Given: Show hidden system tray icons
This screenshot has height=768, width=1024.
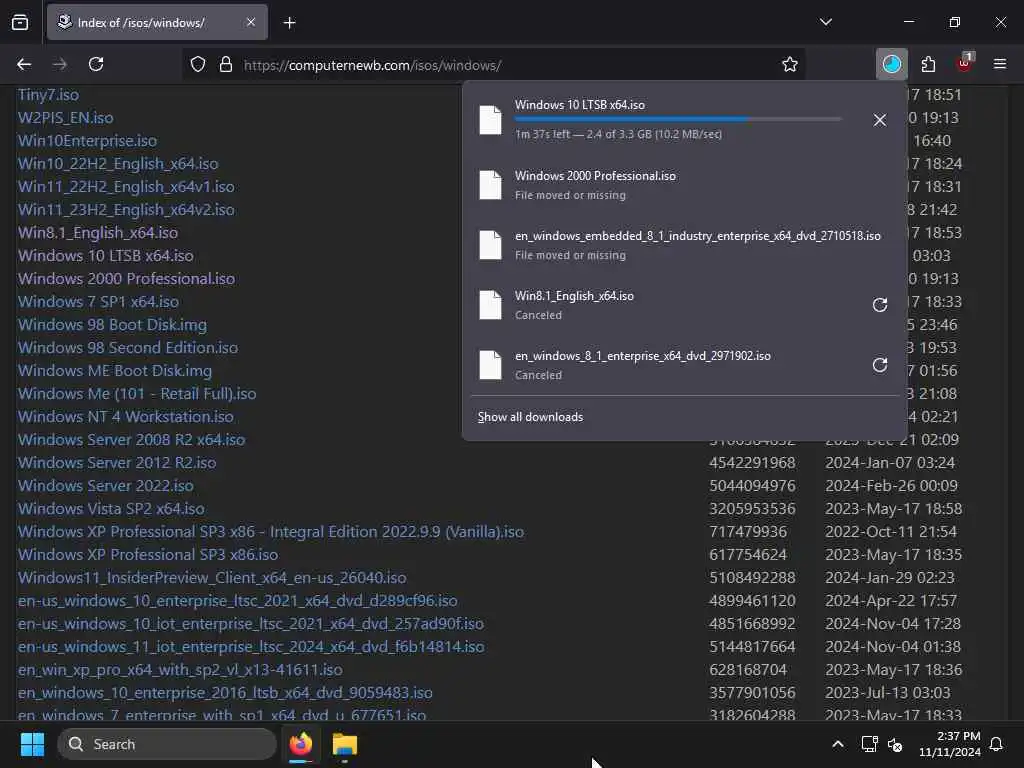Looking at the screenshot, I should 838,744.
